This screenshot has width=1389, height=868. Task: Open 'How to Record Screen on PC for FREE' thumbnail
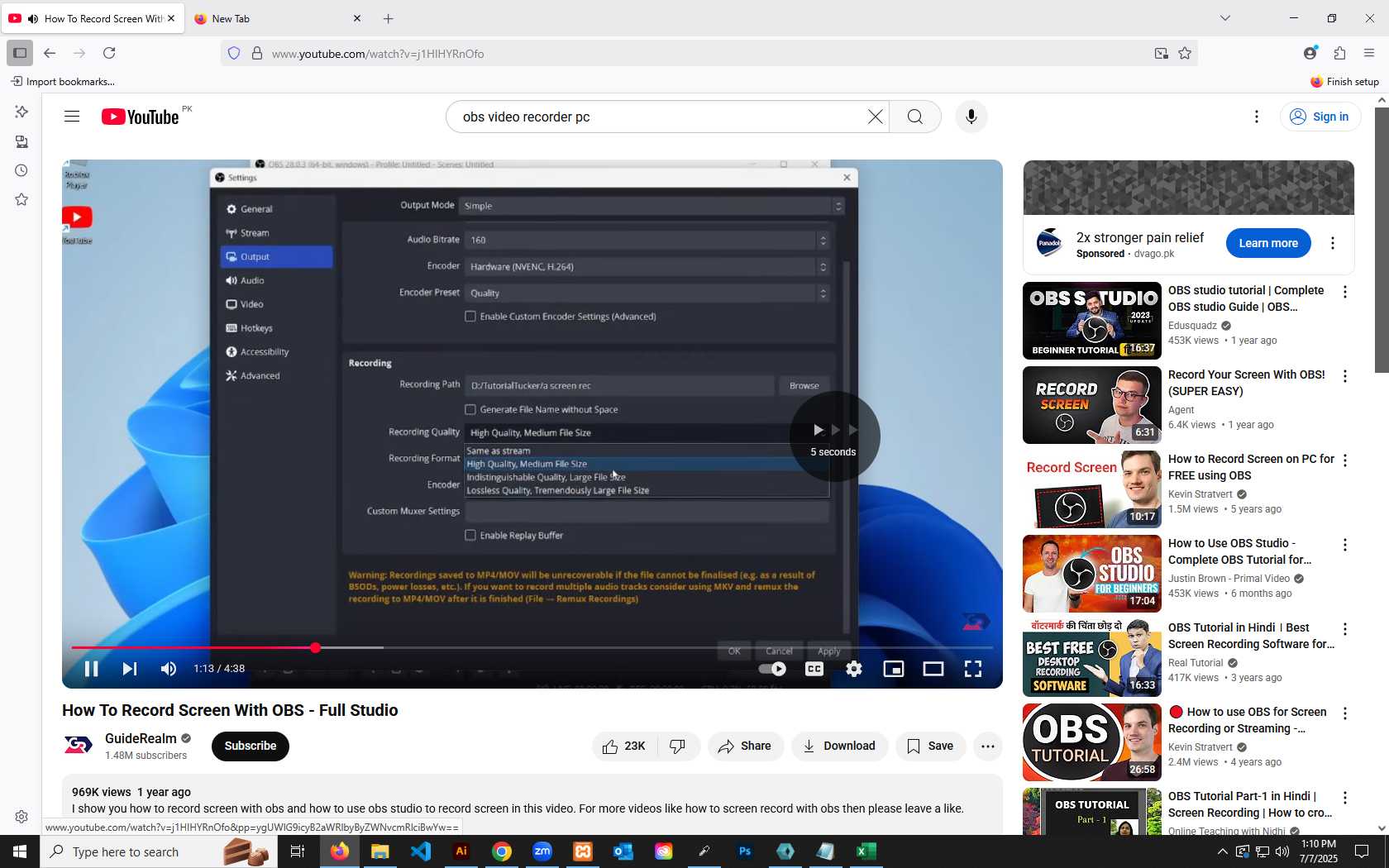(1092, 489)
